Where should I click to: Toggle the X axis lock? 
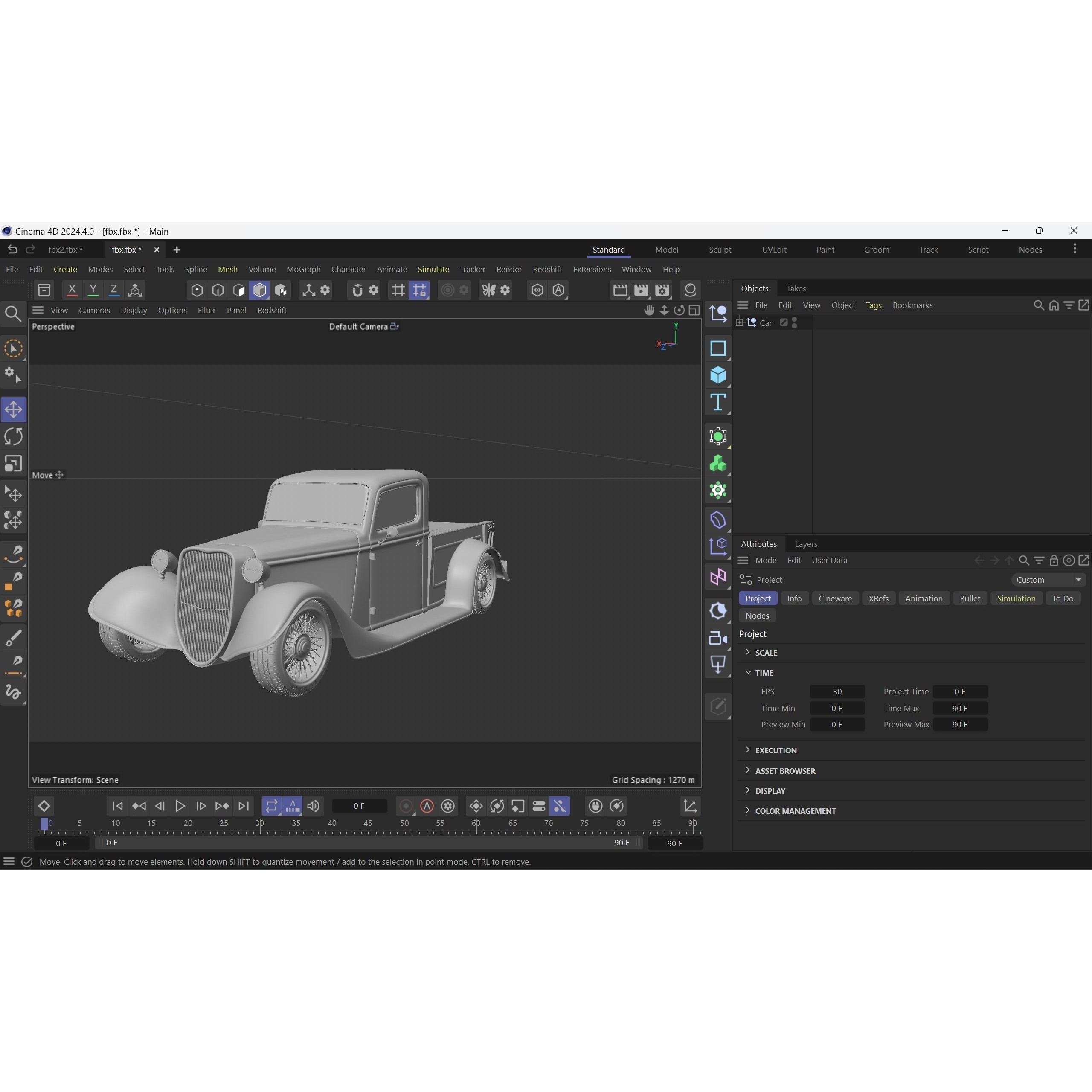pyautogui.click(x=72, y=290)
